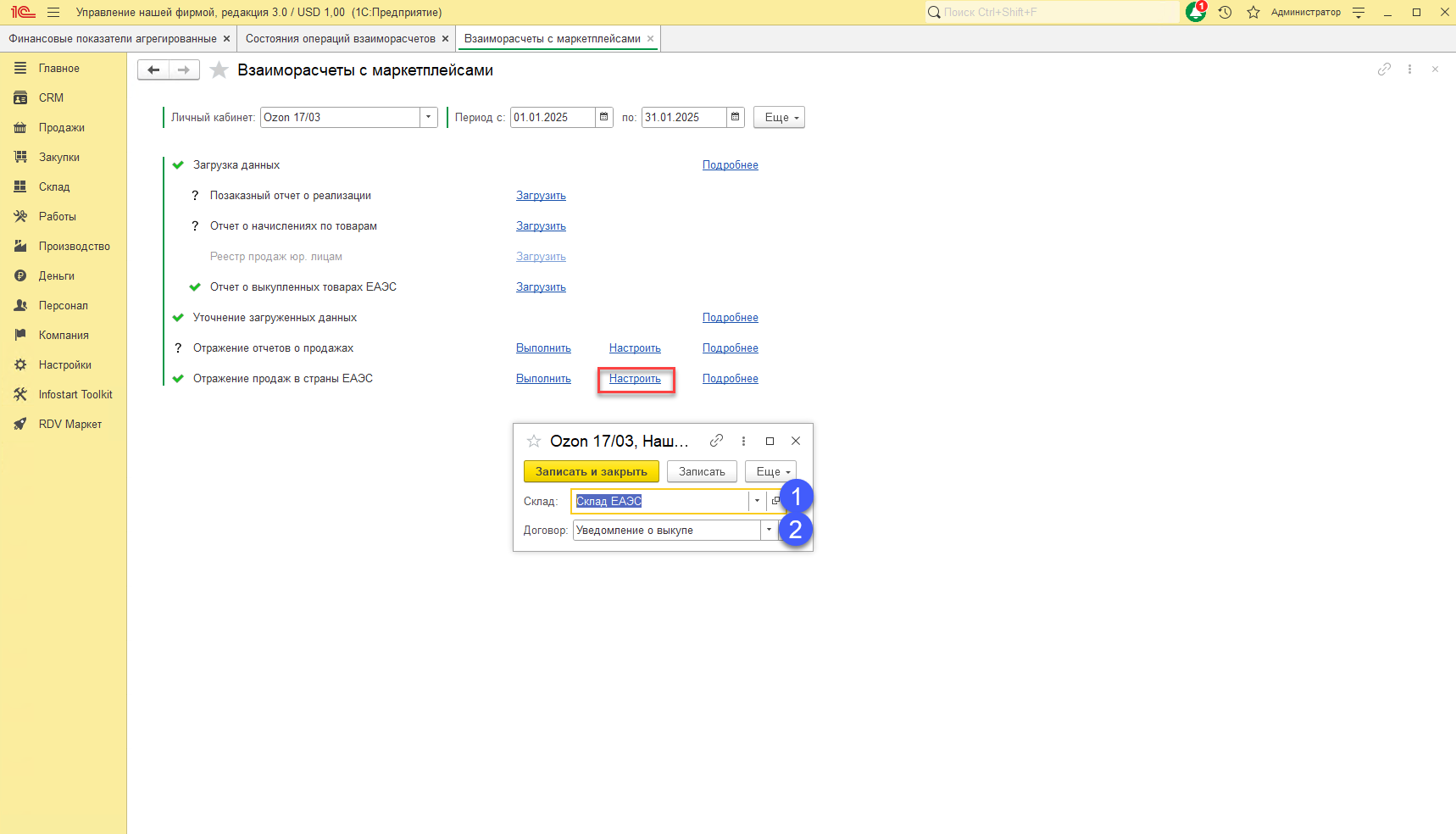Click Загрузить for Реестр продаж юр. лицам
The height and width of the screenshot is (834, 1456).
coord(541,257)
